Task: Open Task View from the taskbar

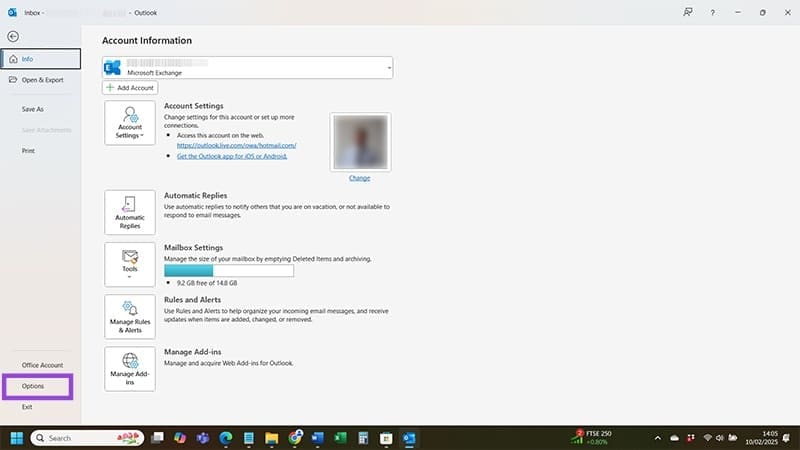Action: point(157,438)
